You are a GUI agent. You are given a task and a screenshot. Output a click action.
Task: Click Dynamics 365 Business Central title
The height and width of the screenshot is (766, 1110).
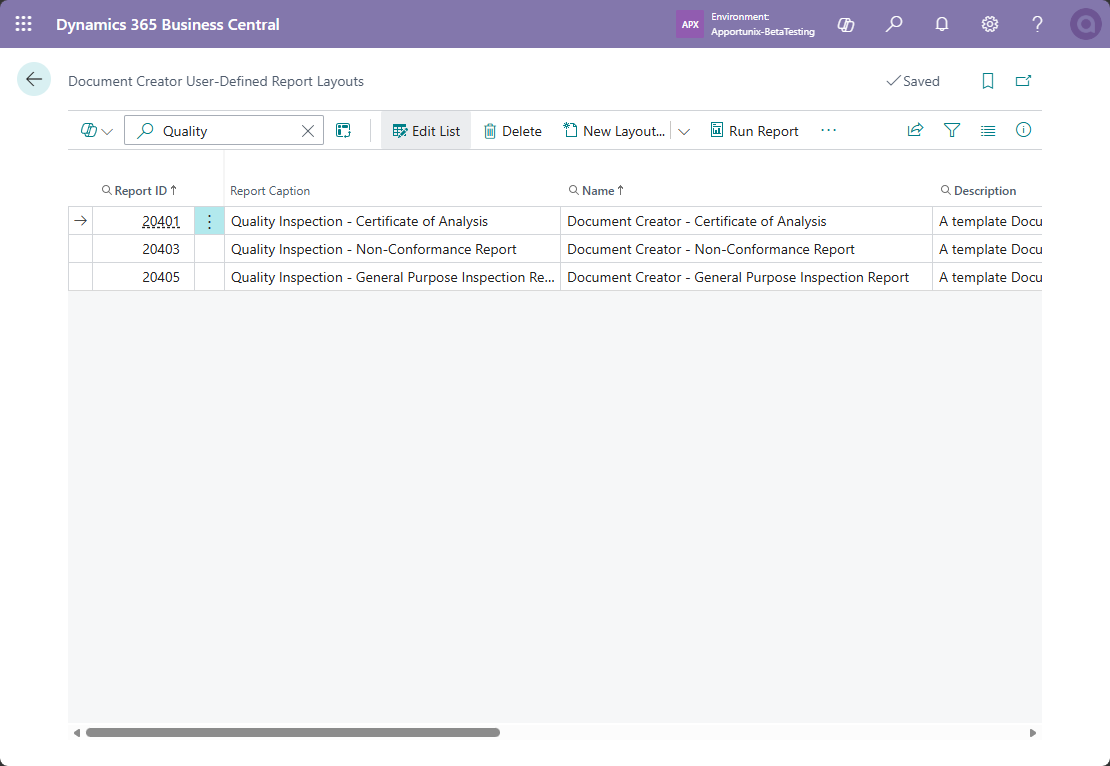168,24
